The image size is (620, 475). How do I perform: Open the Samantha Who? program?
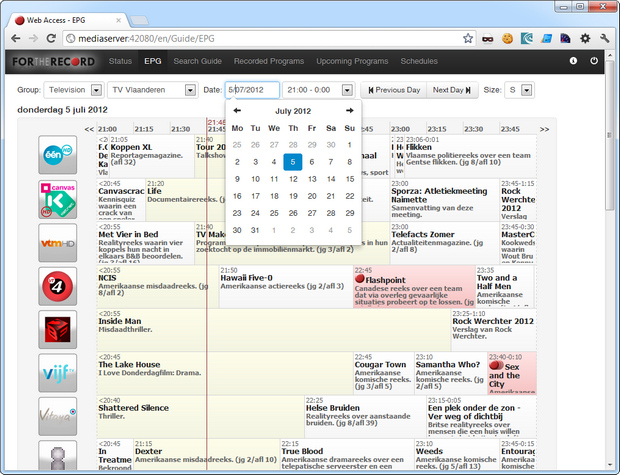[451, 373]
